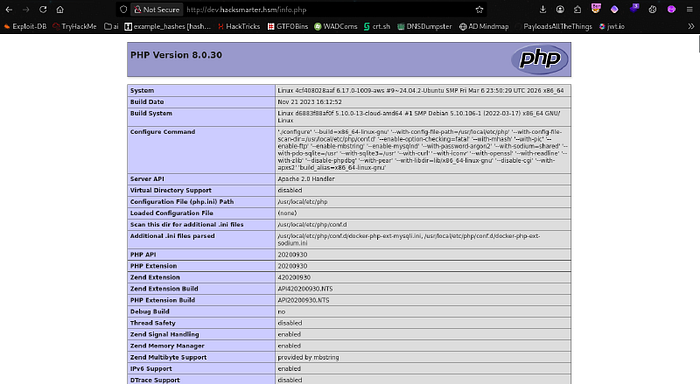Open the account profile icon in toolbar
The height and width of the screenshot is (384, 700).
click(x=560, y=9)
